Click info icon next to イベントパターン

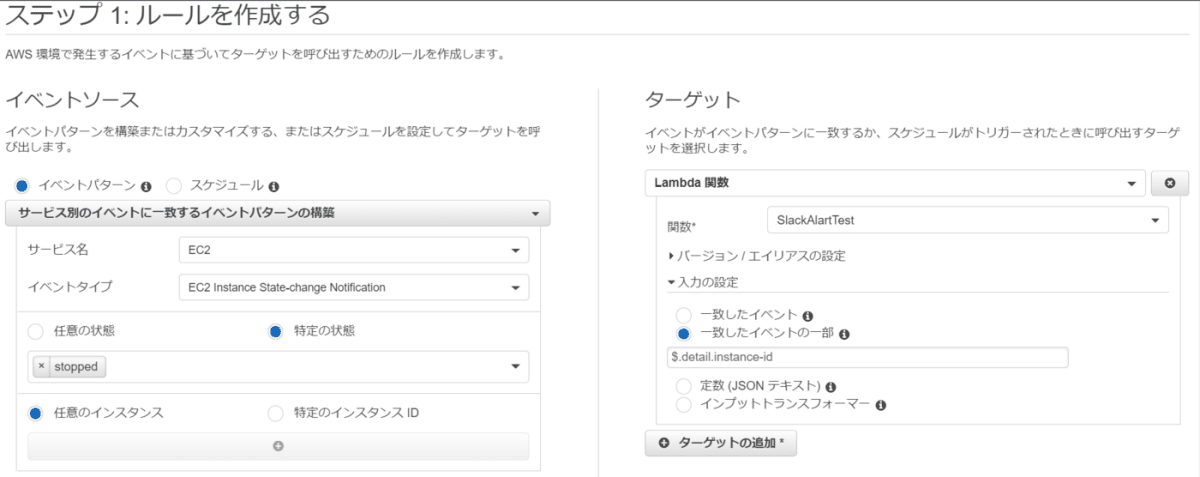click(146, 186)
